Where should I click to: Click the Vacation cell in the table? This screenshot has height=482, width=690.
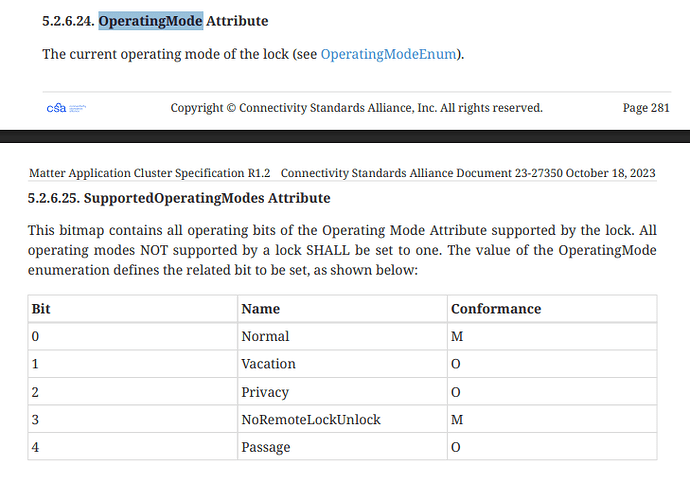point(268,364)
